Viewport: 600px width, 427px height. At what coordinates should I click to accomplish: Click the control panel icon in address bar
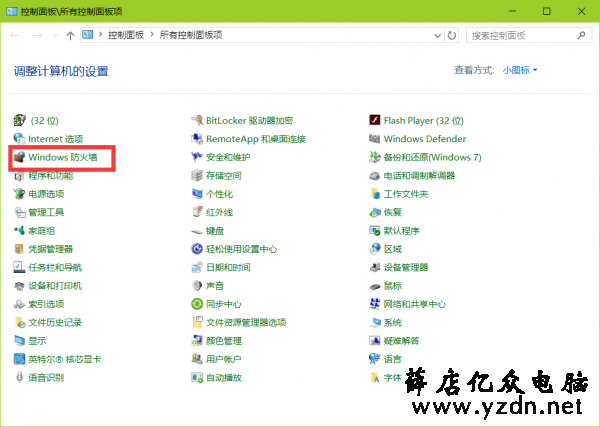[88, 35]
